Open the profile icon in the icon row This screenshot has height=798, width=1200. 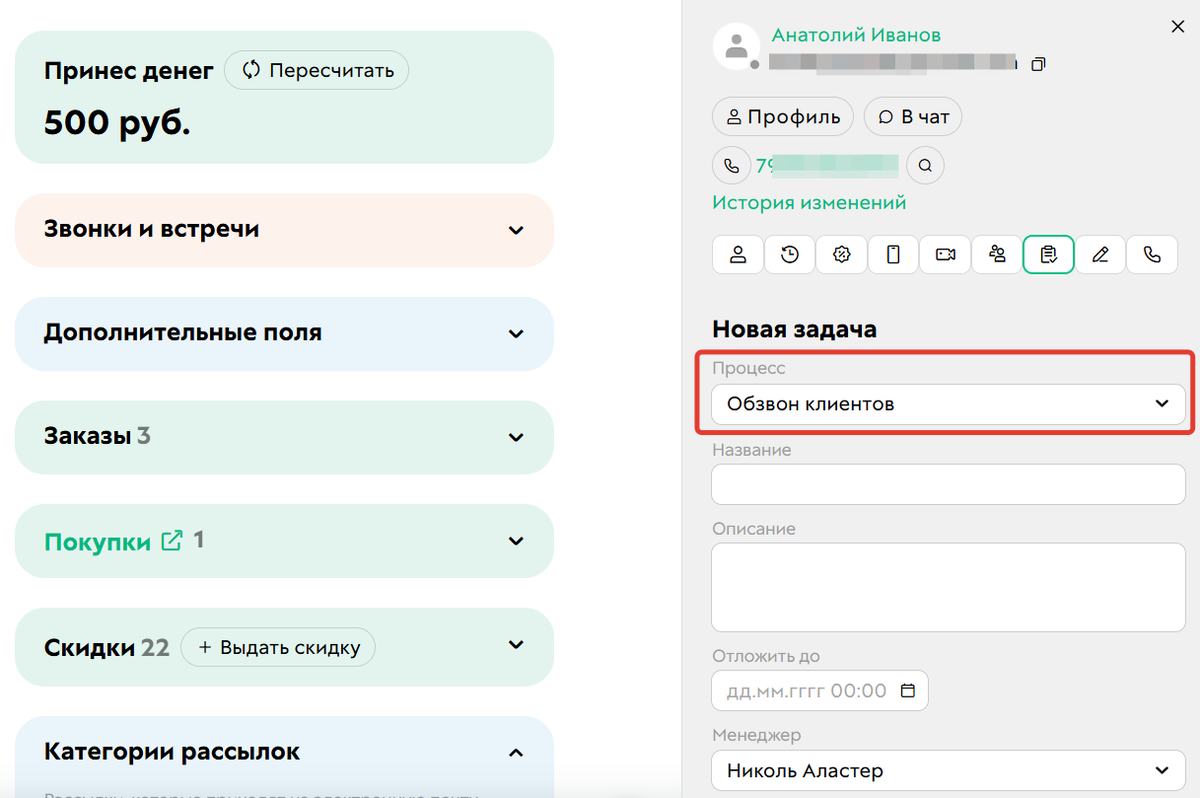coord(737,254)
